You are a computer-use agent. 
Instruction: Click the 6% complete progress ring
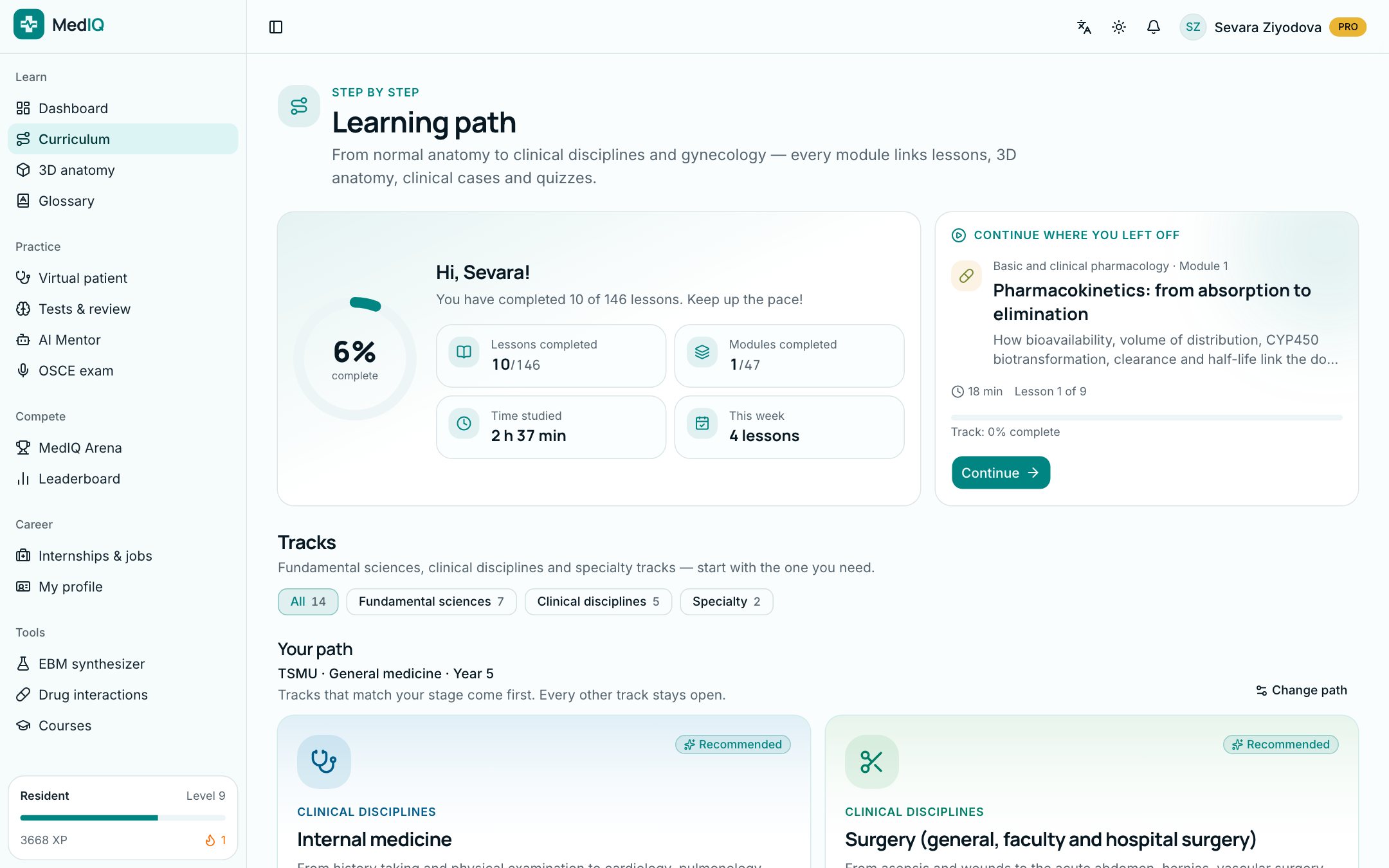coord(355,359)
